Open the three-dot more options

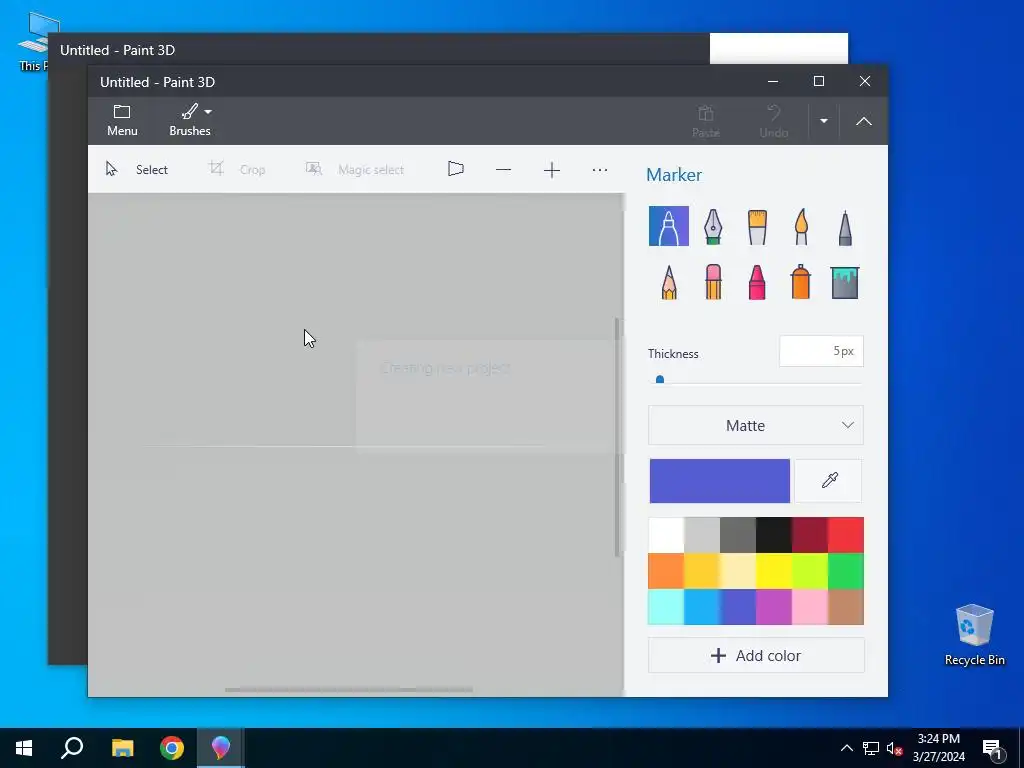tap(600, 170)
